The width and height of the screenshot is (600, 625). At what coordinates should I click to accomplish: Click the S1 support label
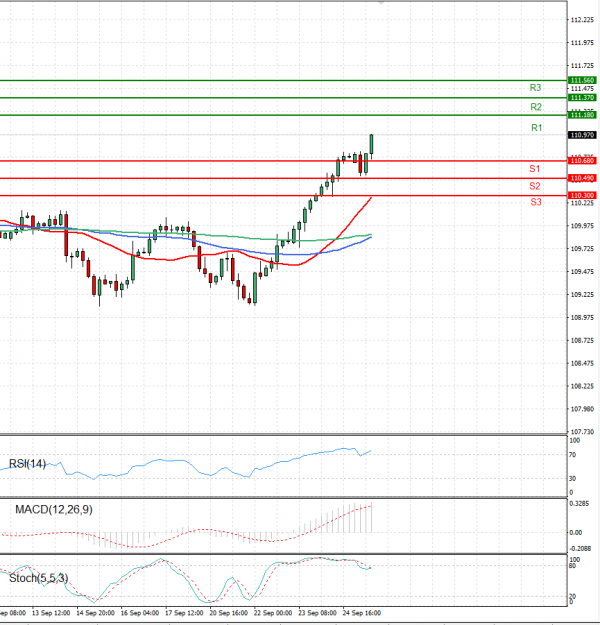[x=535, y=169]
